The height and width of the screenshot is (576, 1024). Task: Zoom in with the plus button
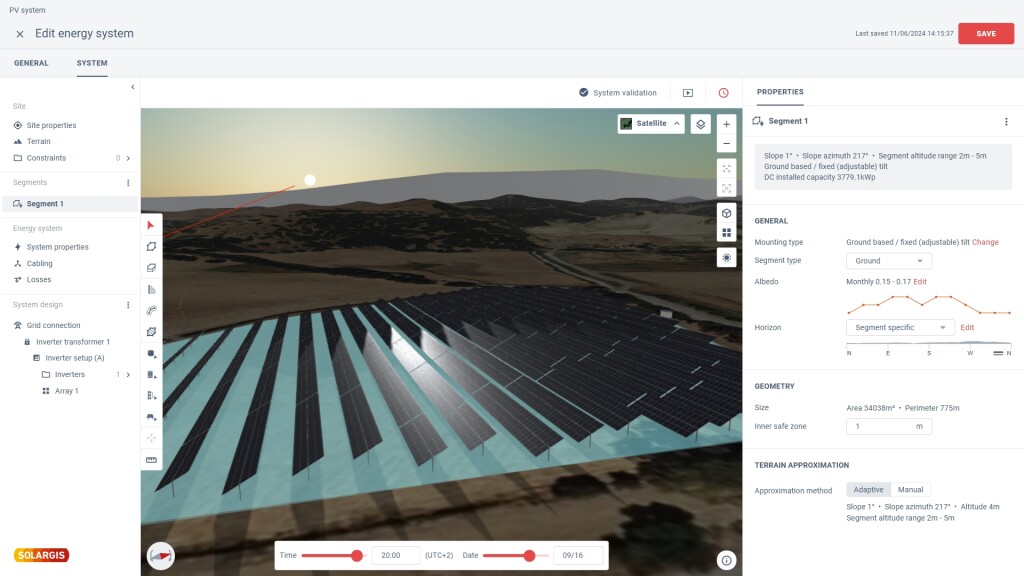(726, 124)
